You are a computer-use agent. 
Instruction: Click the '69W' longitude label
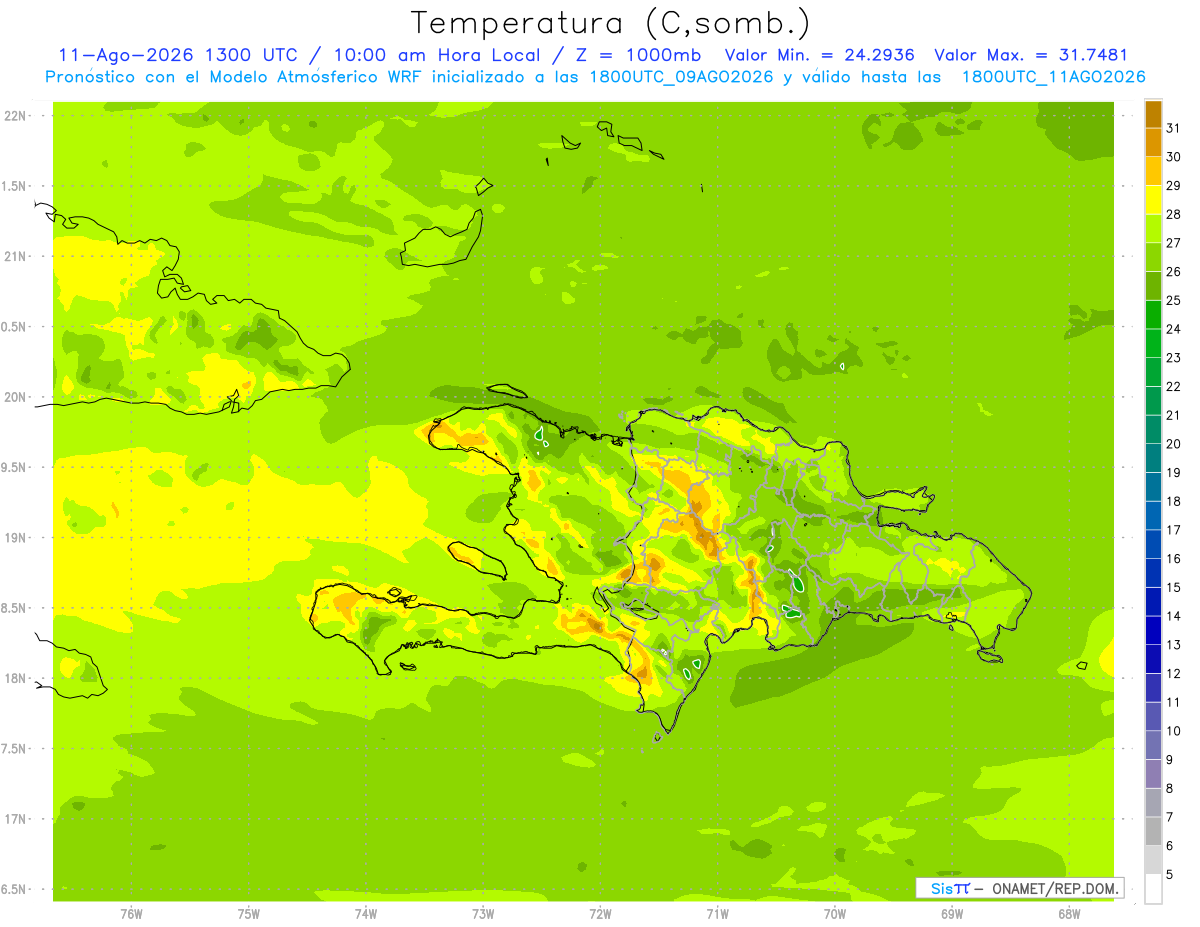coord(952,913)
